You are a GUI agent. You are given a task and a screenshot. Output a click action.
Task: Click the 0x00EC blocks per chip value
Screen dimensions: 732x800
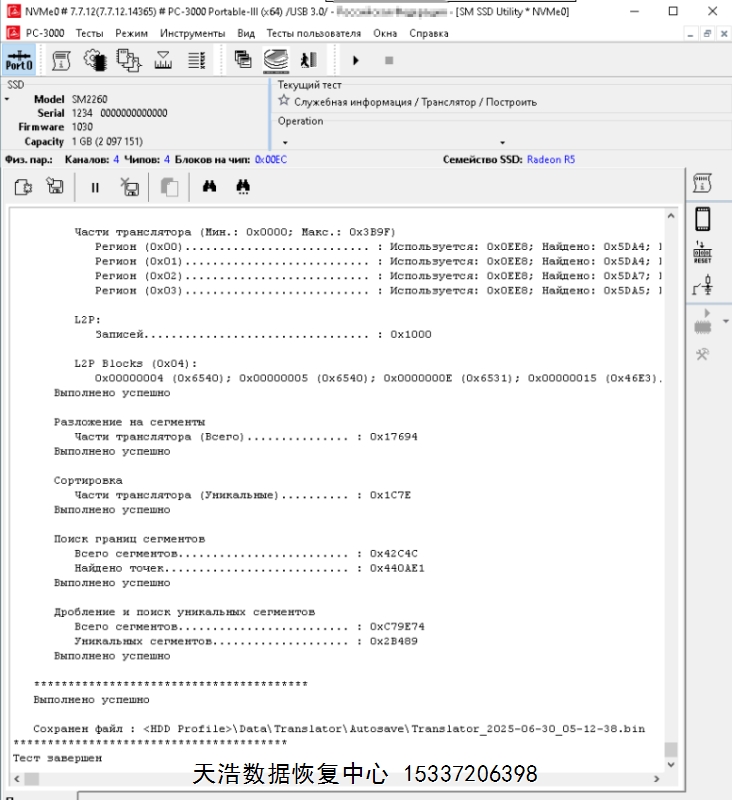(x=270, y=159)
